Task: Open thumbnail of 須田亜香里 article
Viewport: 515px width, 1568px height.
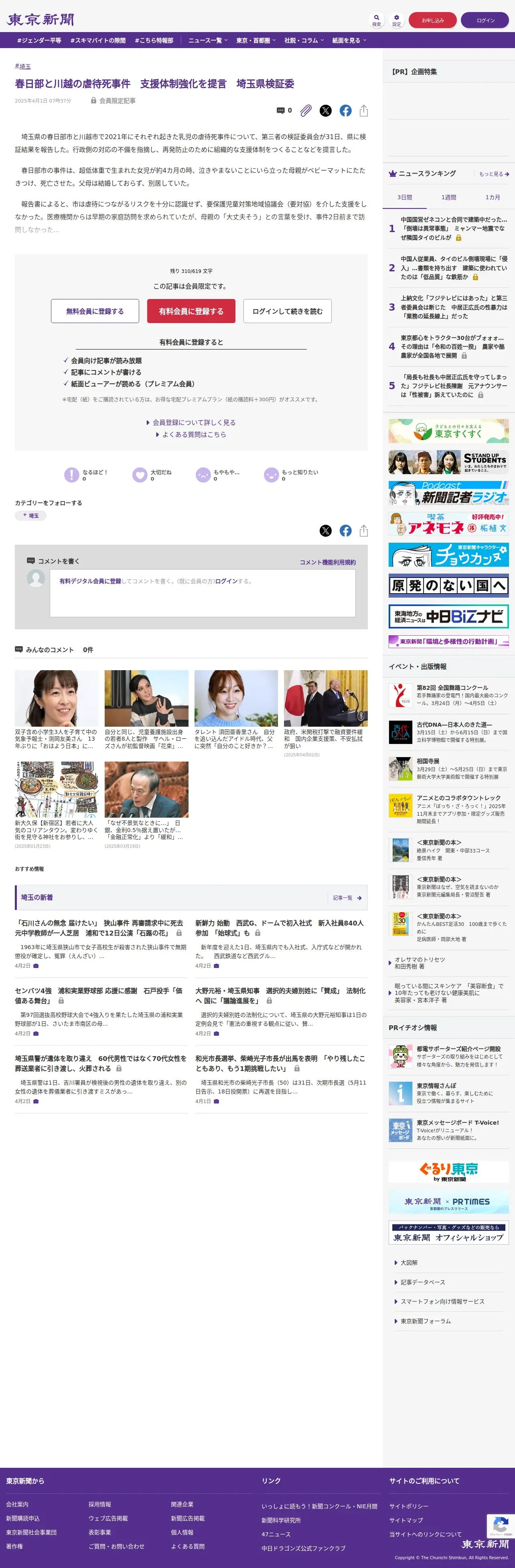Action: [x=236, y=698]
